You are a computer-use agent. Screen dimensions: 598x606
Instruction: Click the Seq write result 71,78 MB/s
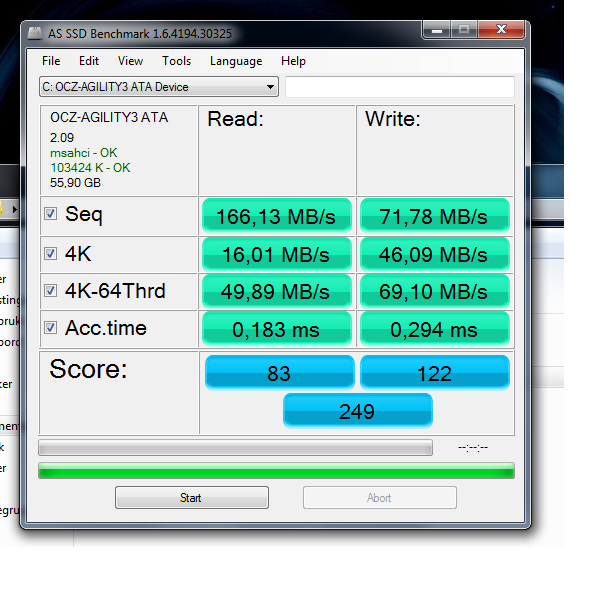(434, 216)
